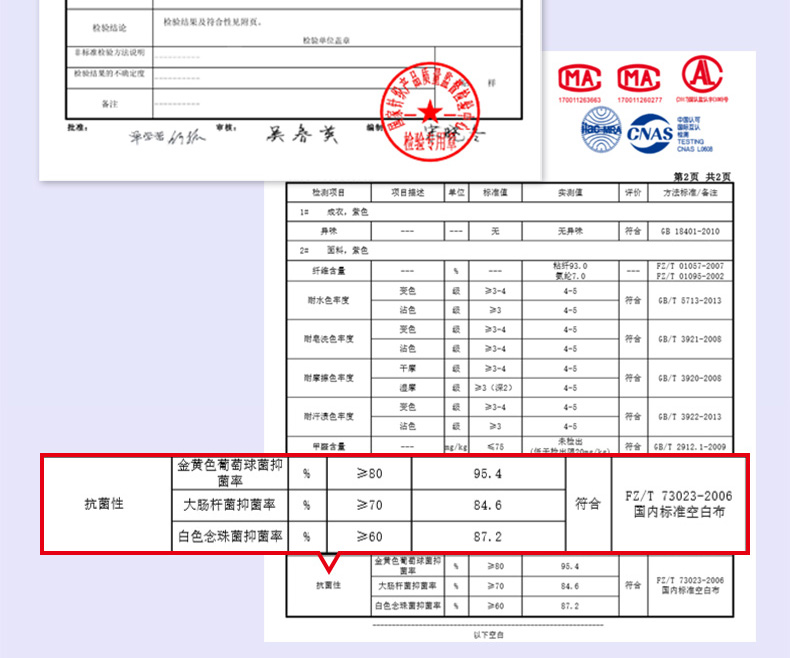This screenshot has height=658, width=790.
Task: Click the '粘纤93.0 氨纶7.0' fiber content value
Action: (x=570, y=271)
